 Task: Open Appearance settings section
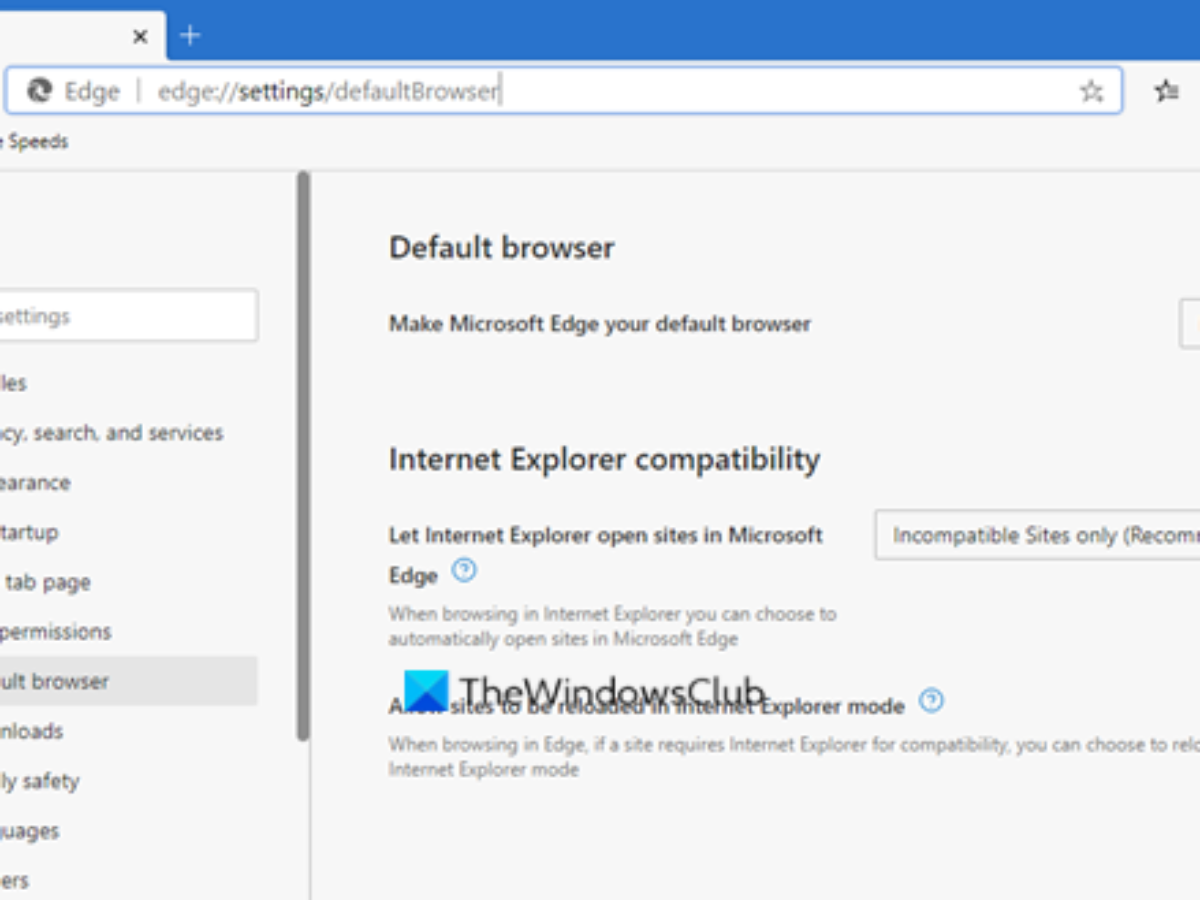[35, 483]
